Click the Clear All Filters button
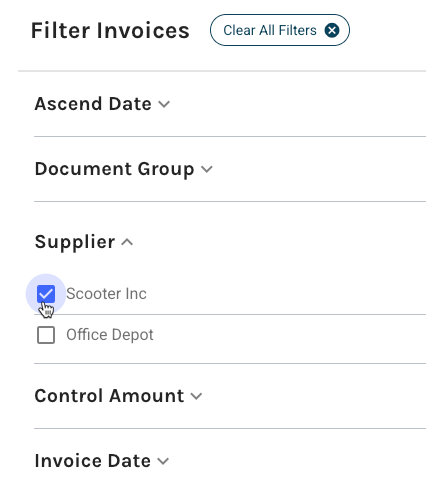The height and width of the screenshot is (490, 426). click(x=280, y=30)
